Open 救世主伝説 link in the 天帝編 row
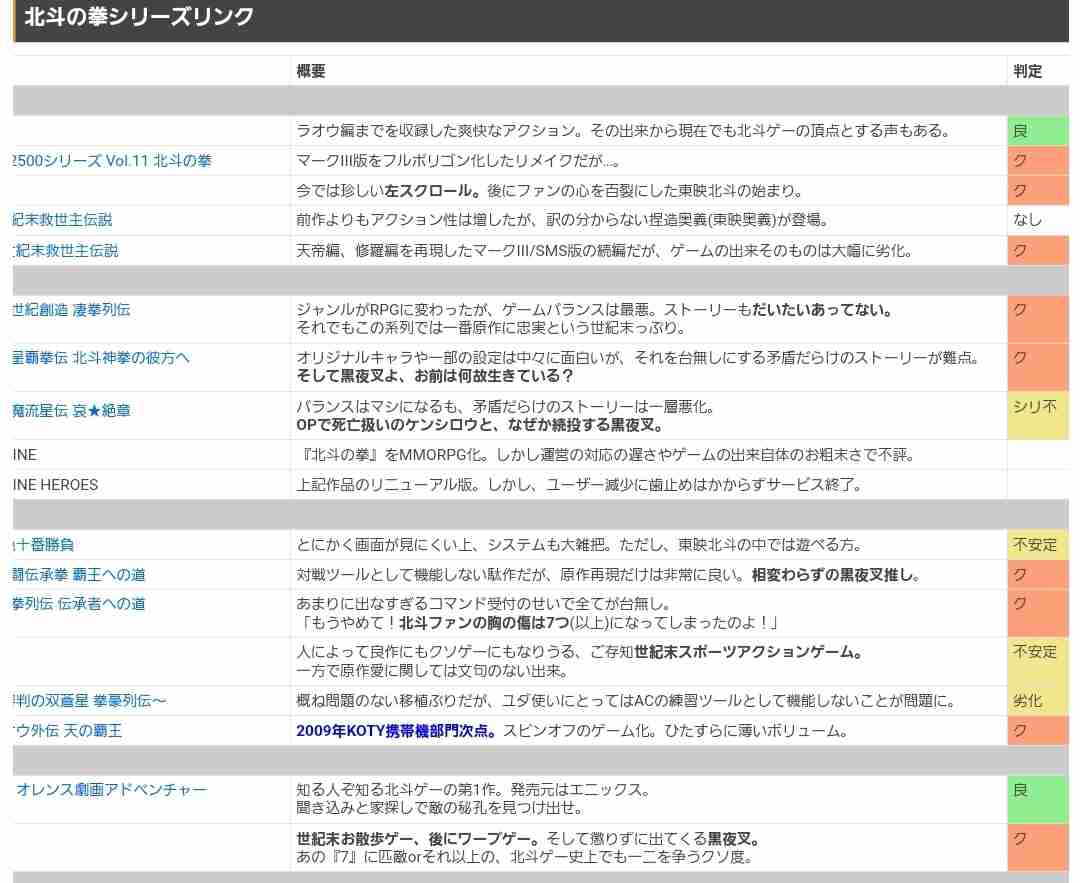The height and width of the screenshot is (883, 1080). tap(66, 251)
